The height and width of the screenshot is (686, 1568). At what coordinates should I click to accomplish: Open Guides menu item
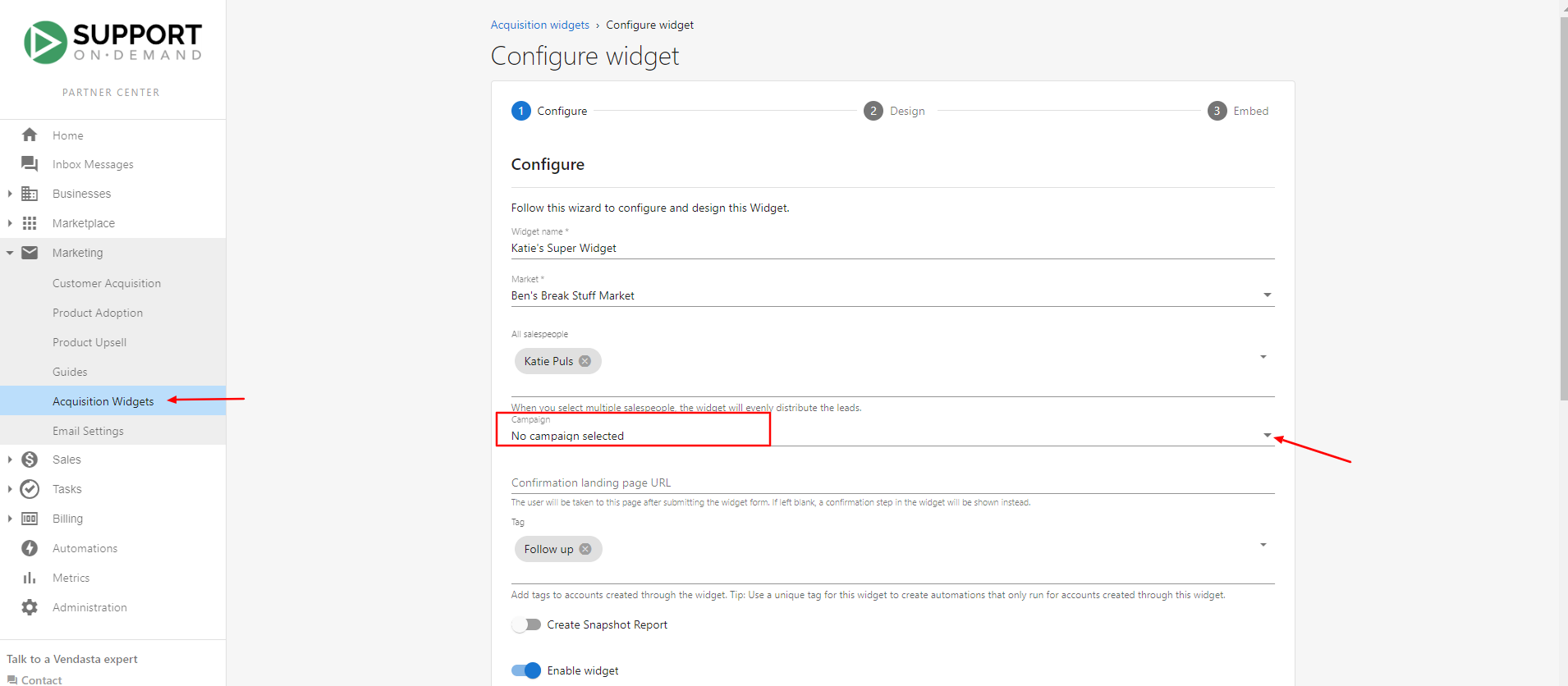pos(70,372)
